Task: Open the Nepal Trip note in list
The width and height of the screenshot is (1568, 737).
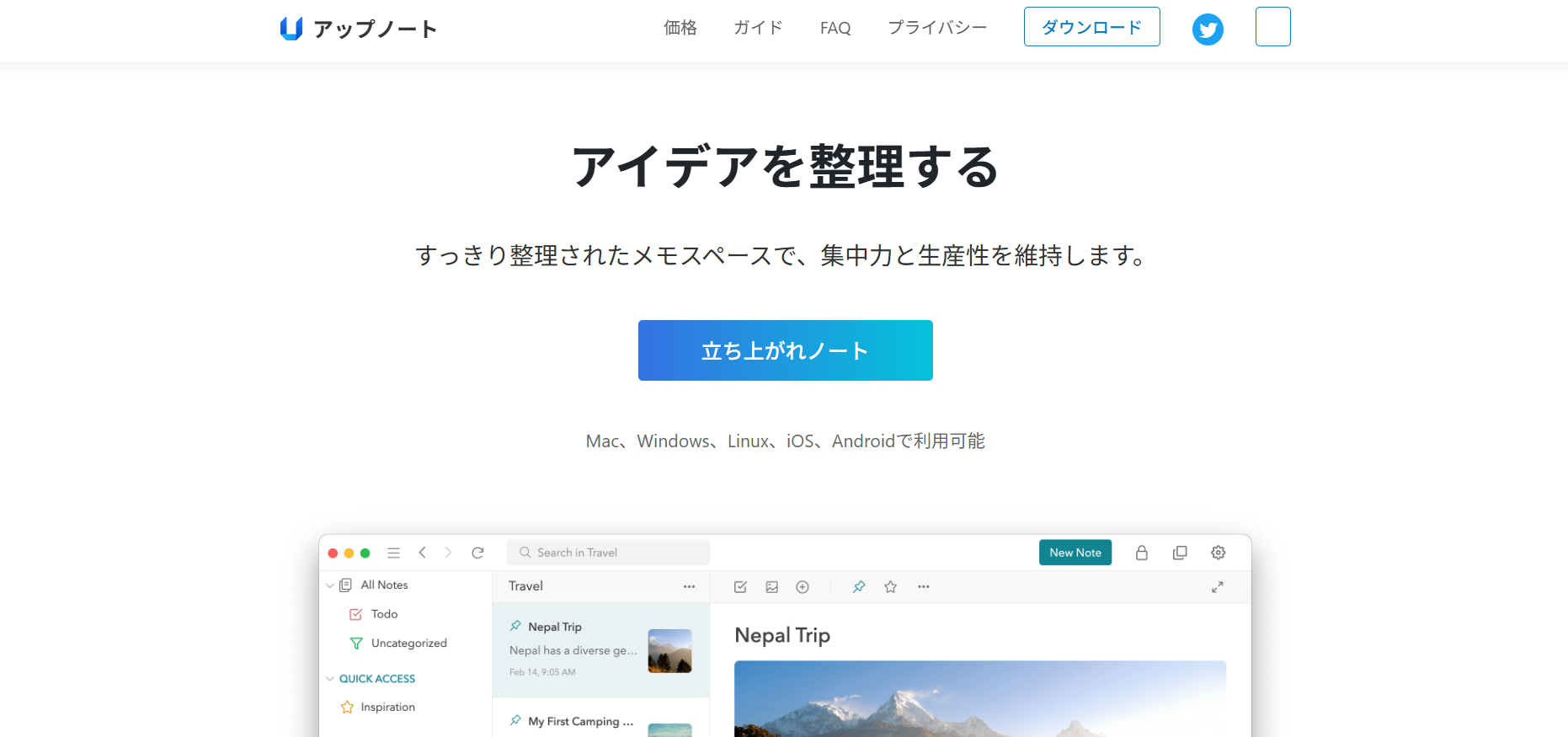Action: 601,650
